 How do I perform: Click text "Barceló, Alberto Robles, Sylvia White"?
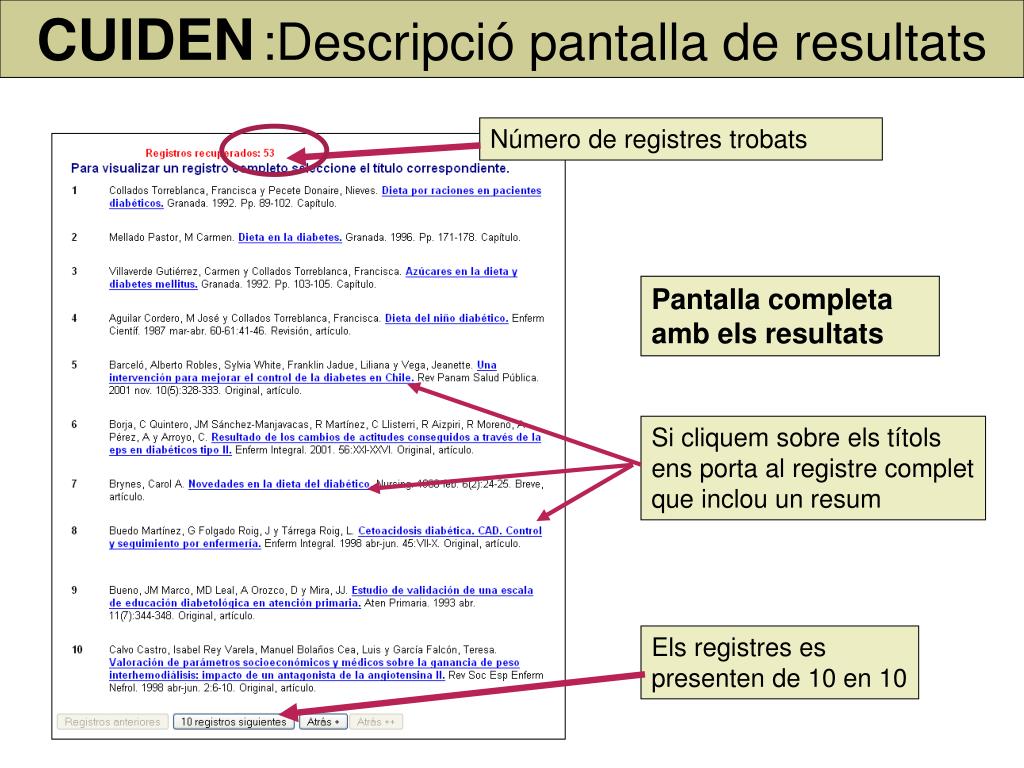[x=197, y=365]
